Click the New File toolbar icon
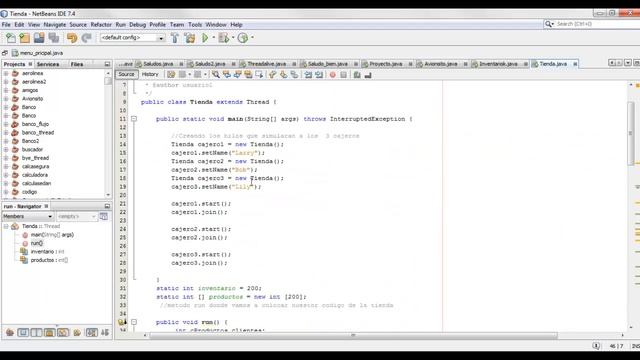 coord(11,38)
